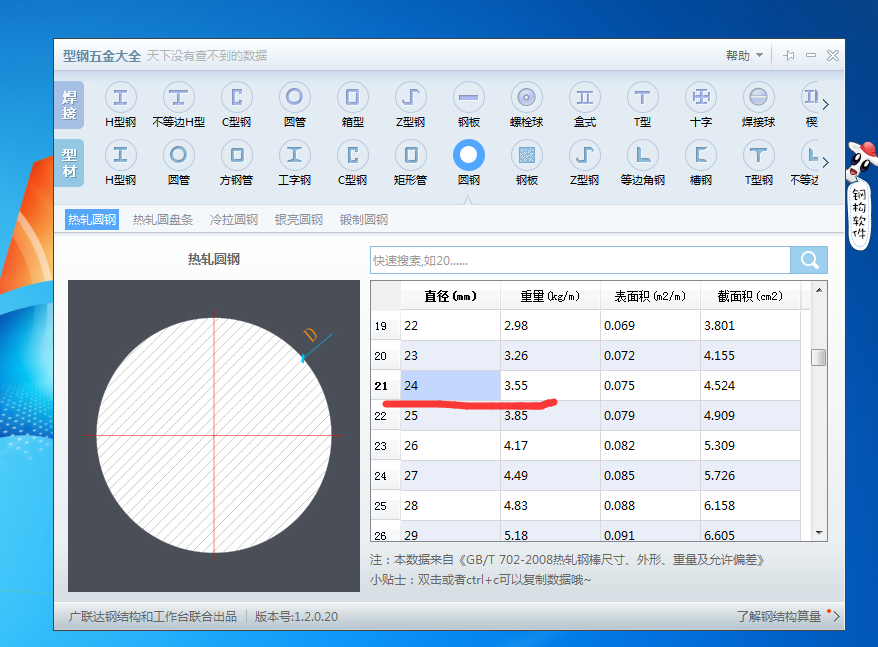Screen dimensions: 878x647
Task: Open the 帮助 dropdown menu
Action: [x=744, y=55]
